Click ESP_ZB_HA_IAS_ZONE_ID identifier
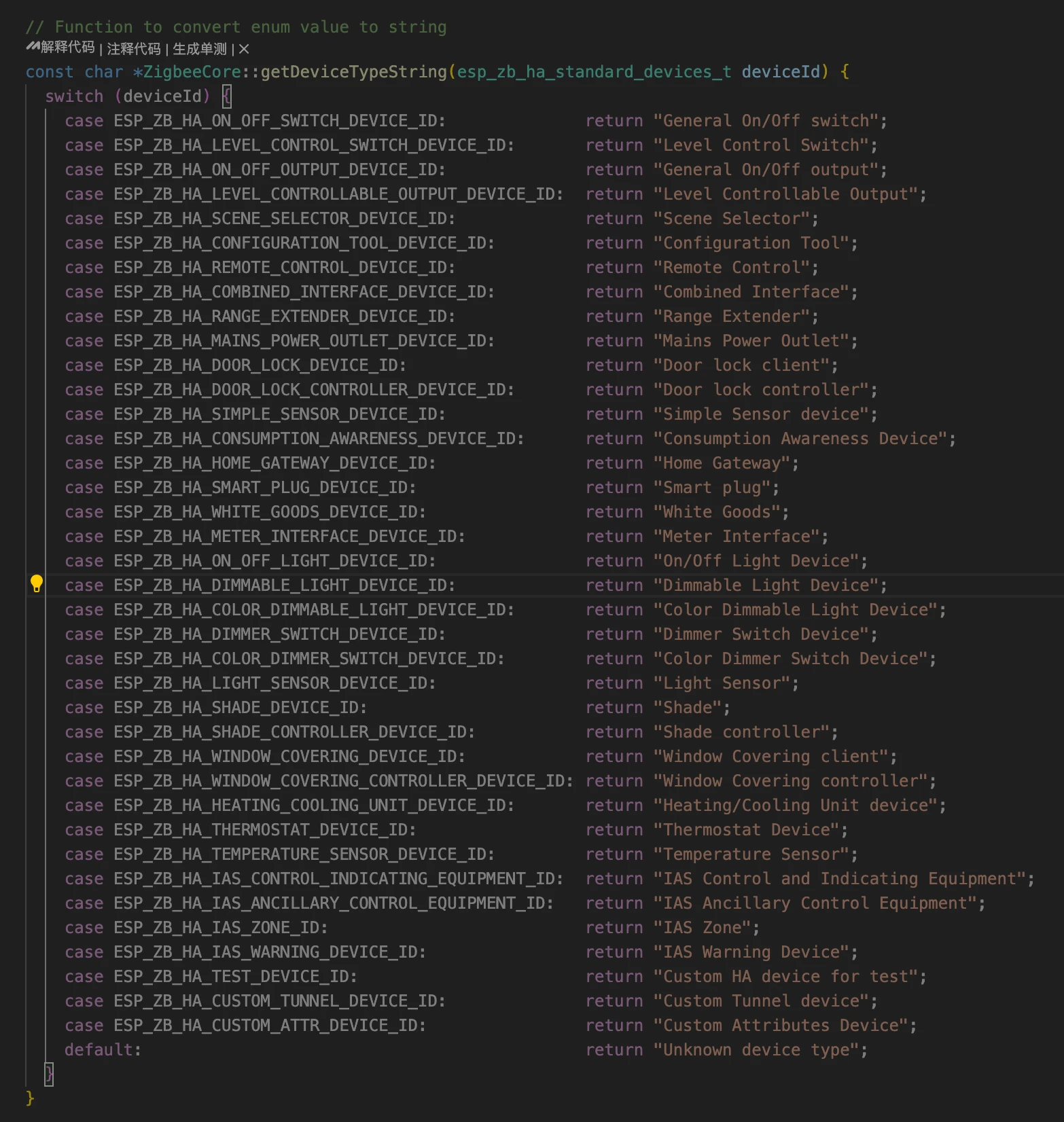 pyautogui.click(x=220, y=928)
